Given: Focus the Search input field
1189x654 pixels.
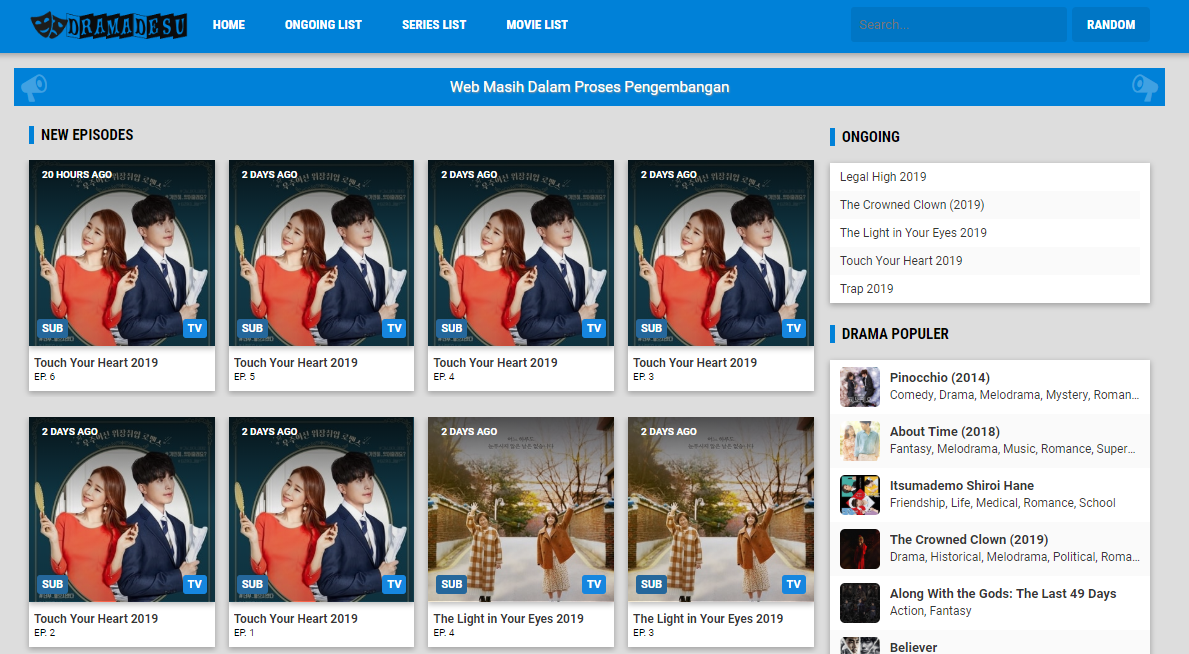Looking at the screenshot, I should pyautogui.click(x=958, y=25).
